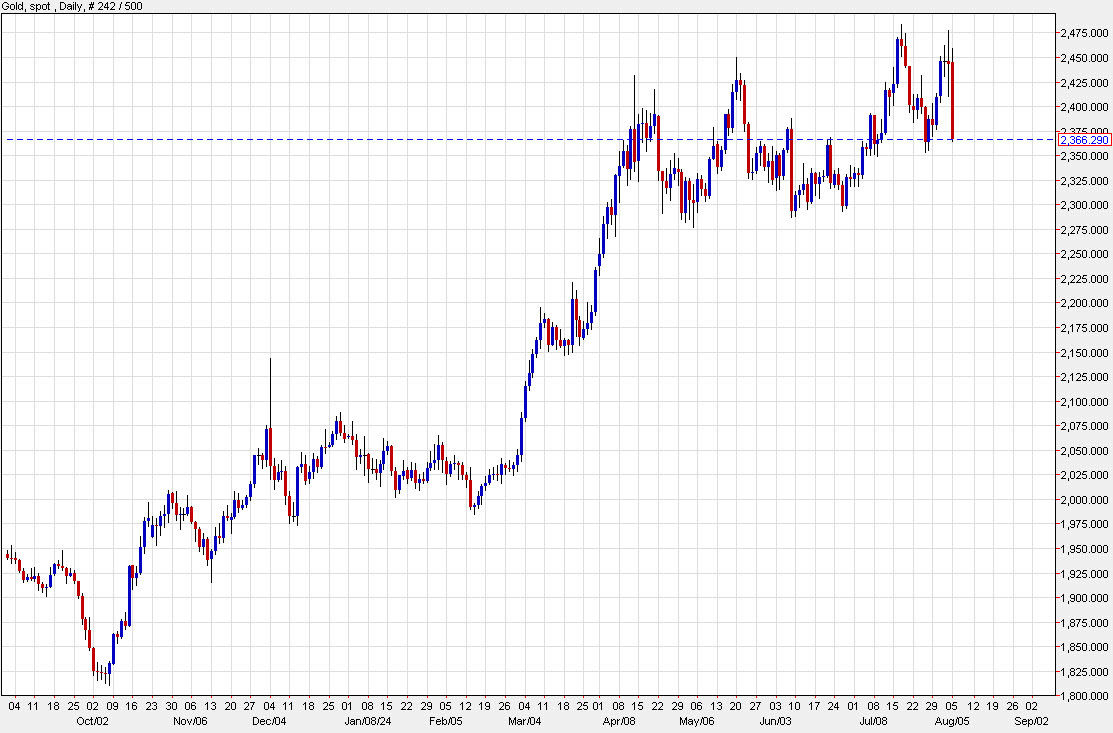Click the Jun/03 month label
1113x733 pixels.
tap(775, 721)
